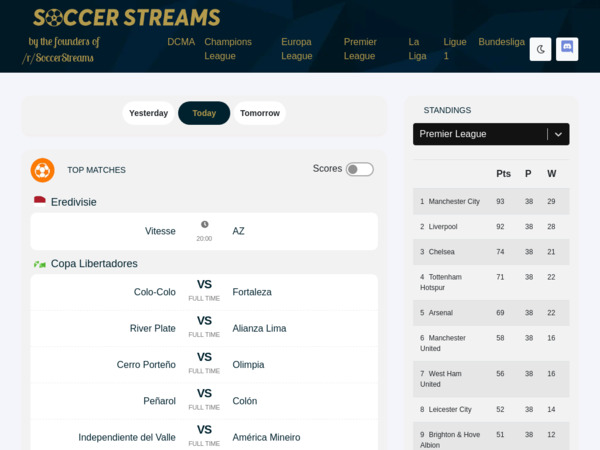Click Manchester City's 93 points value
The width and height of the screenshot is (600, 450).
pos(500,201)
